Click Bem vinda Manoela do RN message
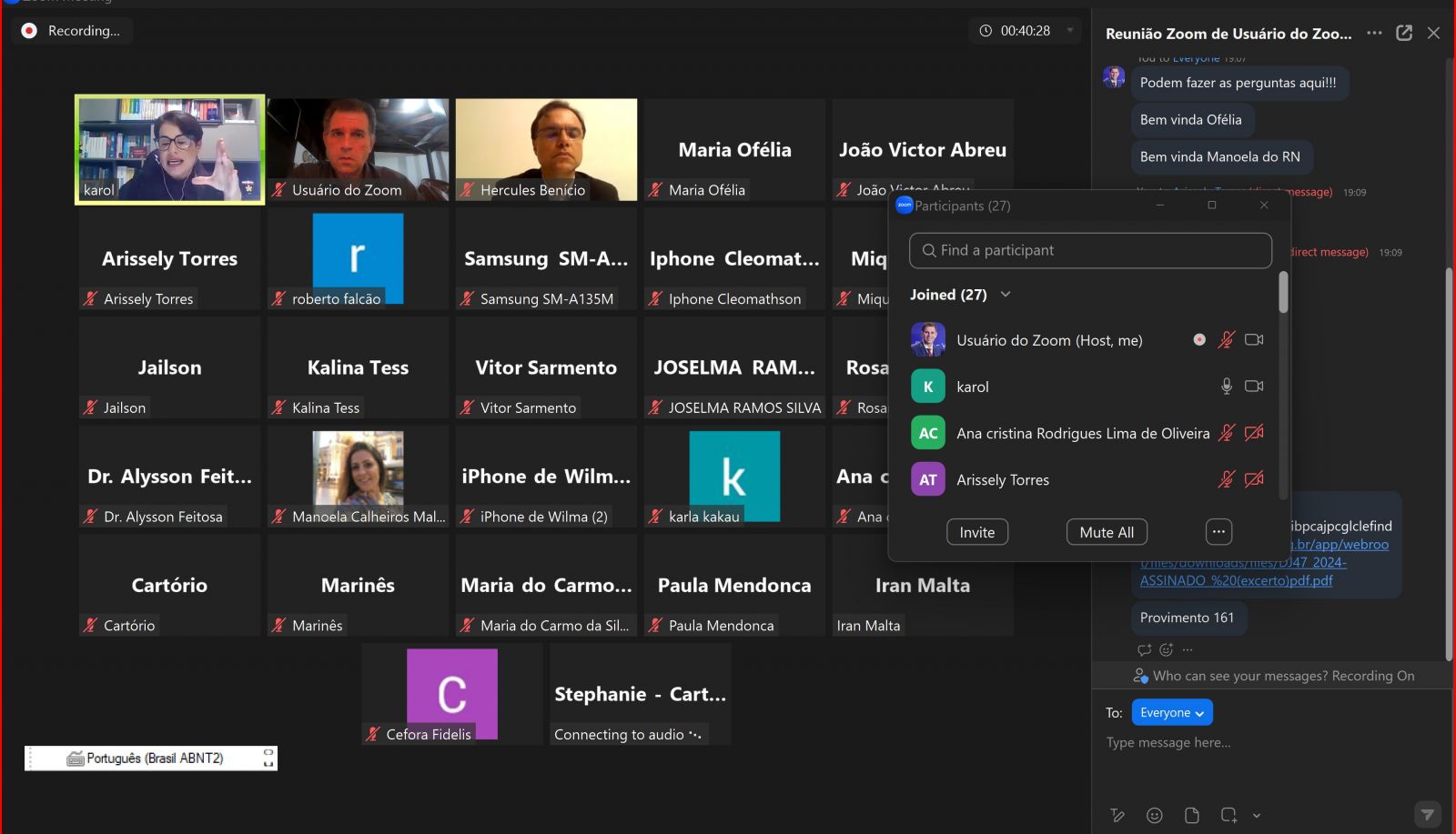The width and height of the screenshot is (1456, 834). [x=1220, y=156]
